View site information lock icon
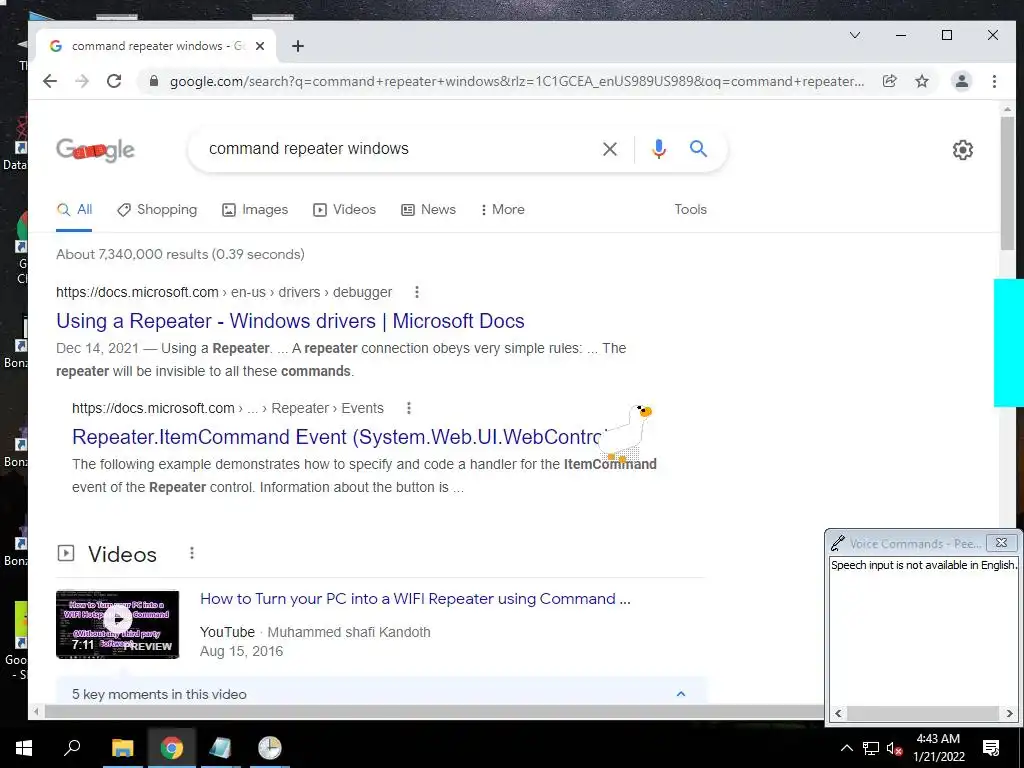Viewport: 1024px width, 768px height. (x=154, y=81)
